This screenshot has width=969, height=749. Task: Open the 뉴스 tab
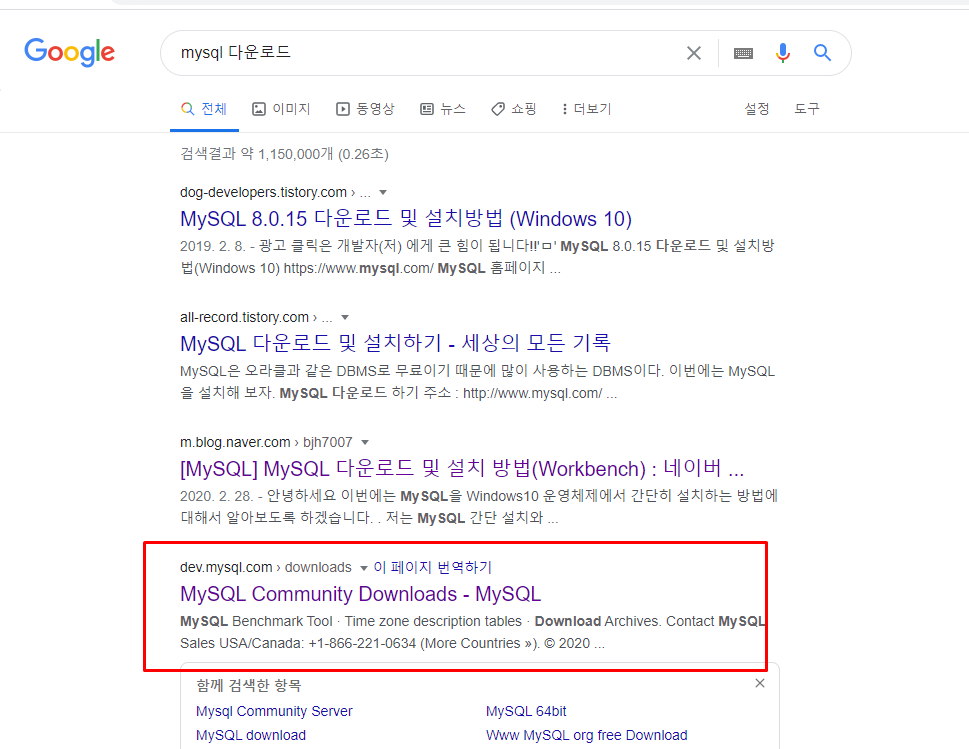click(442, 109)
